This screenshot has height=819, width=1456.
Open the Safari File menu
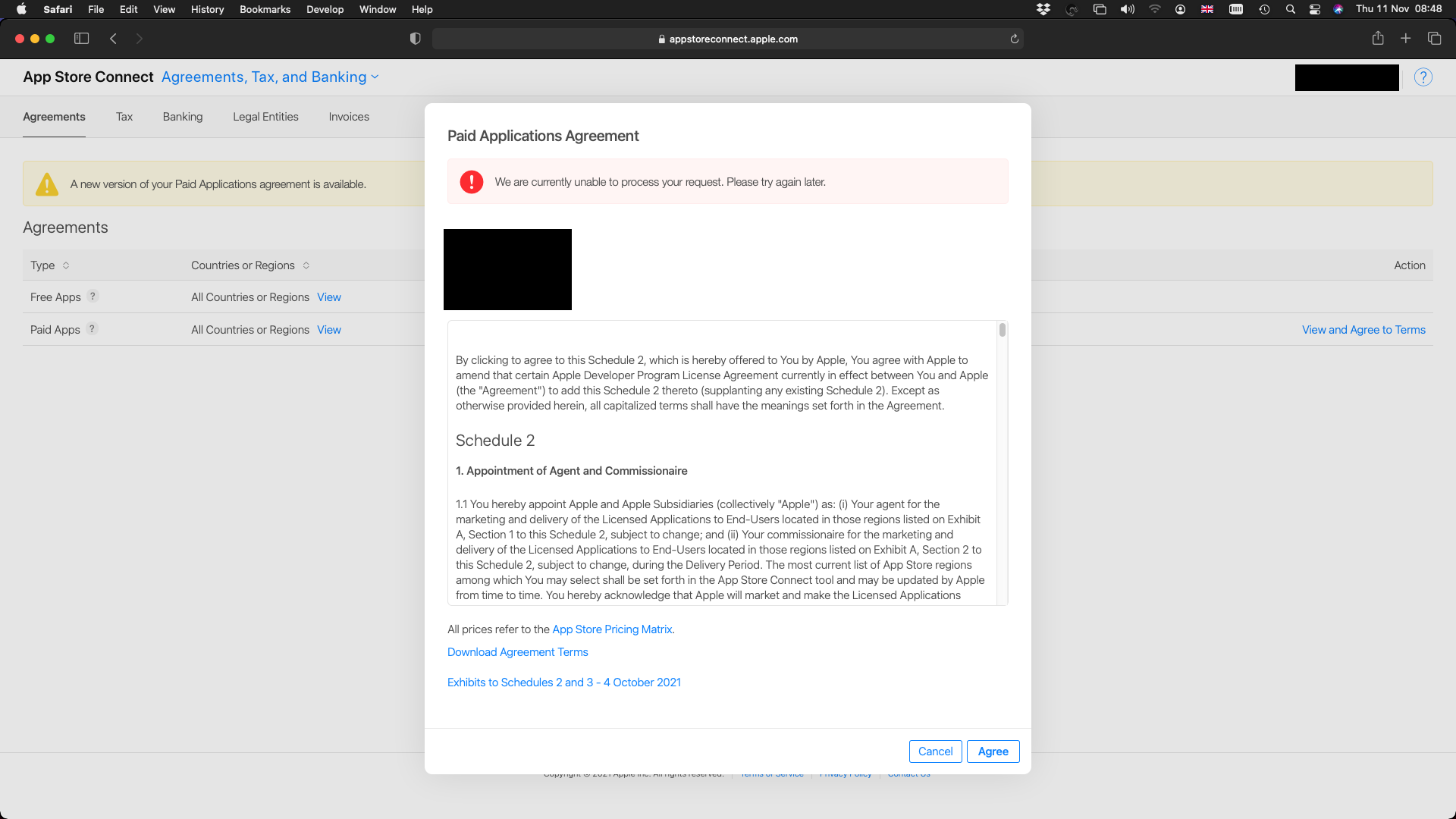96,9
